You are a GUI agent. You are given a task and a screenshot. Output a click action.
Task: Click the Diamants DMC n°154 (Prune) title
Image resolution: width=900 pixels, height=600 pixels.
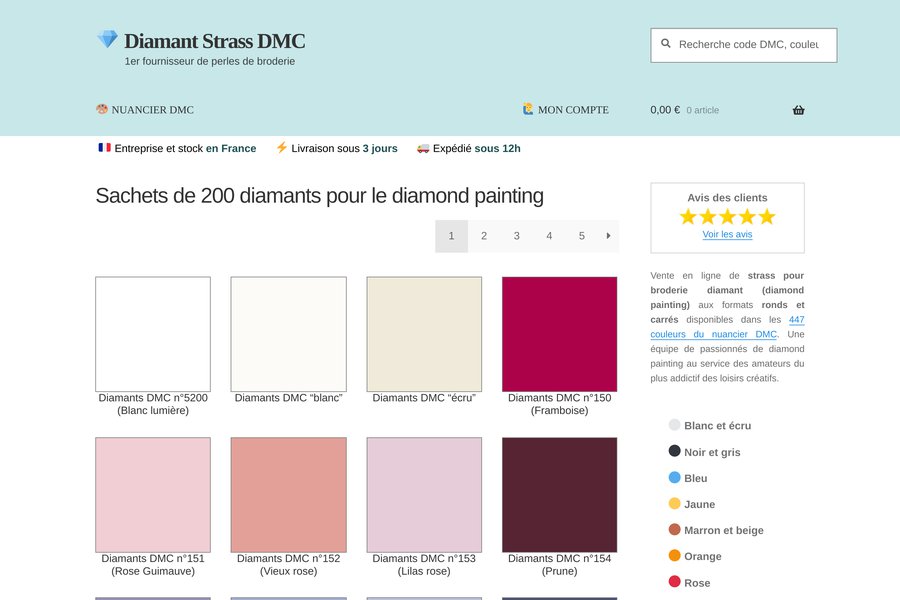click(x=560, y=565)
